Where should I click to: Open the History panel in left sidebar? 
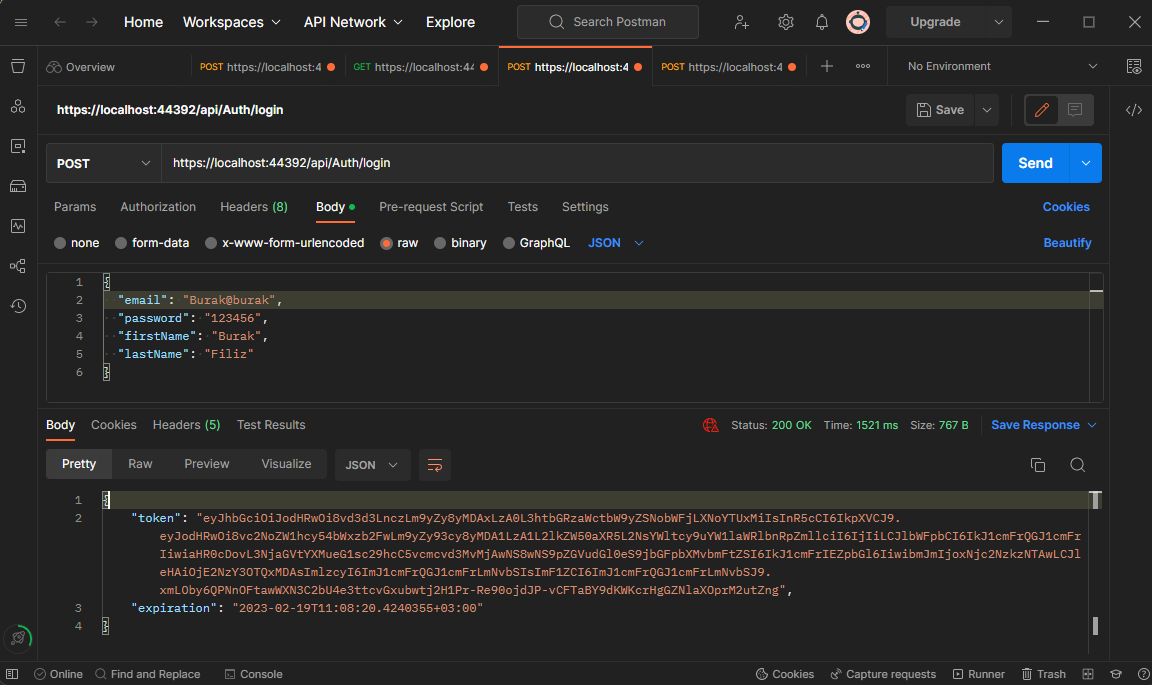click(x=17, y=306)
